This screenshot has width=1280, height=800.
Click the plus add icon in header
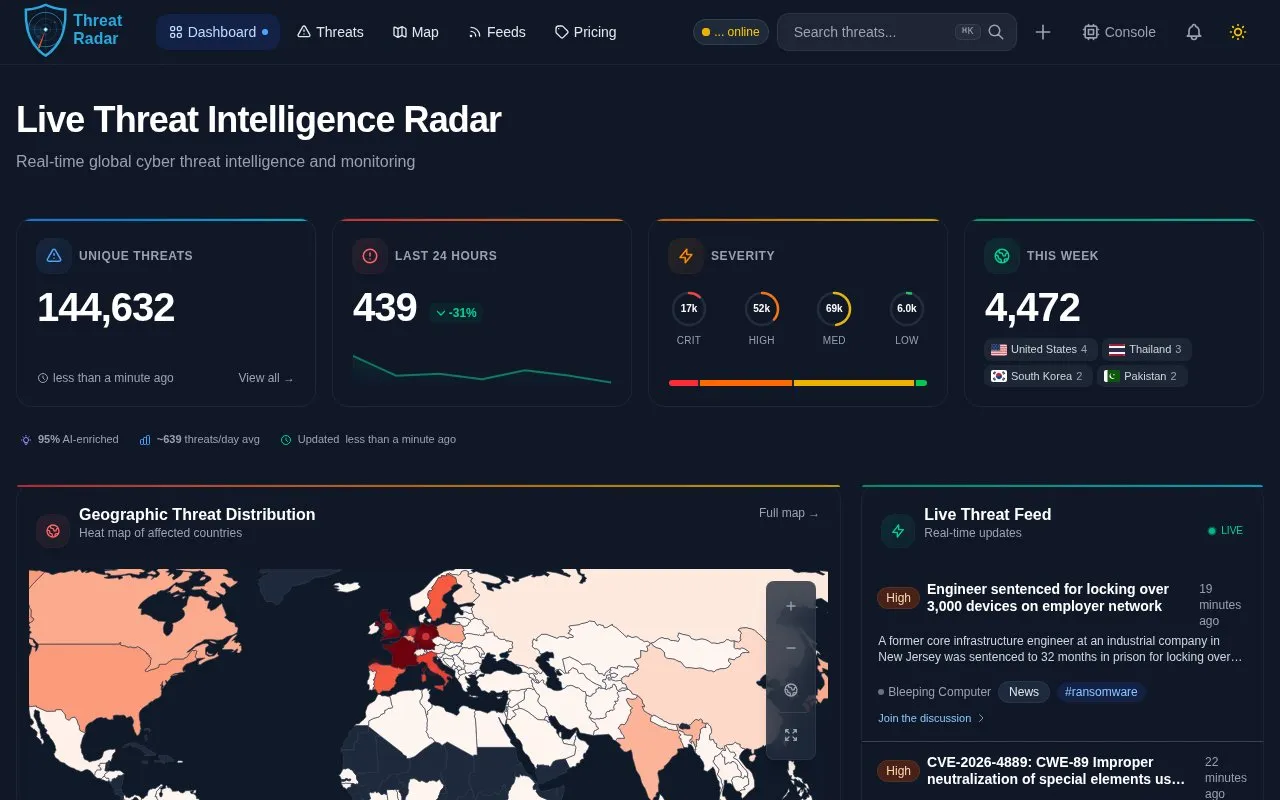click(1043, 32)
